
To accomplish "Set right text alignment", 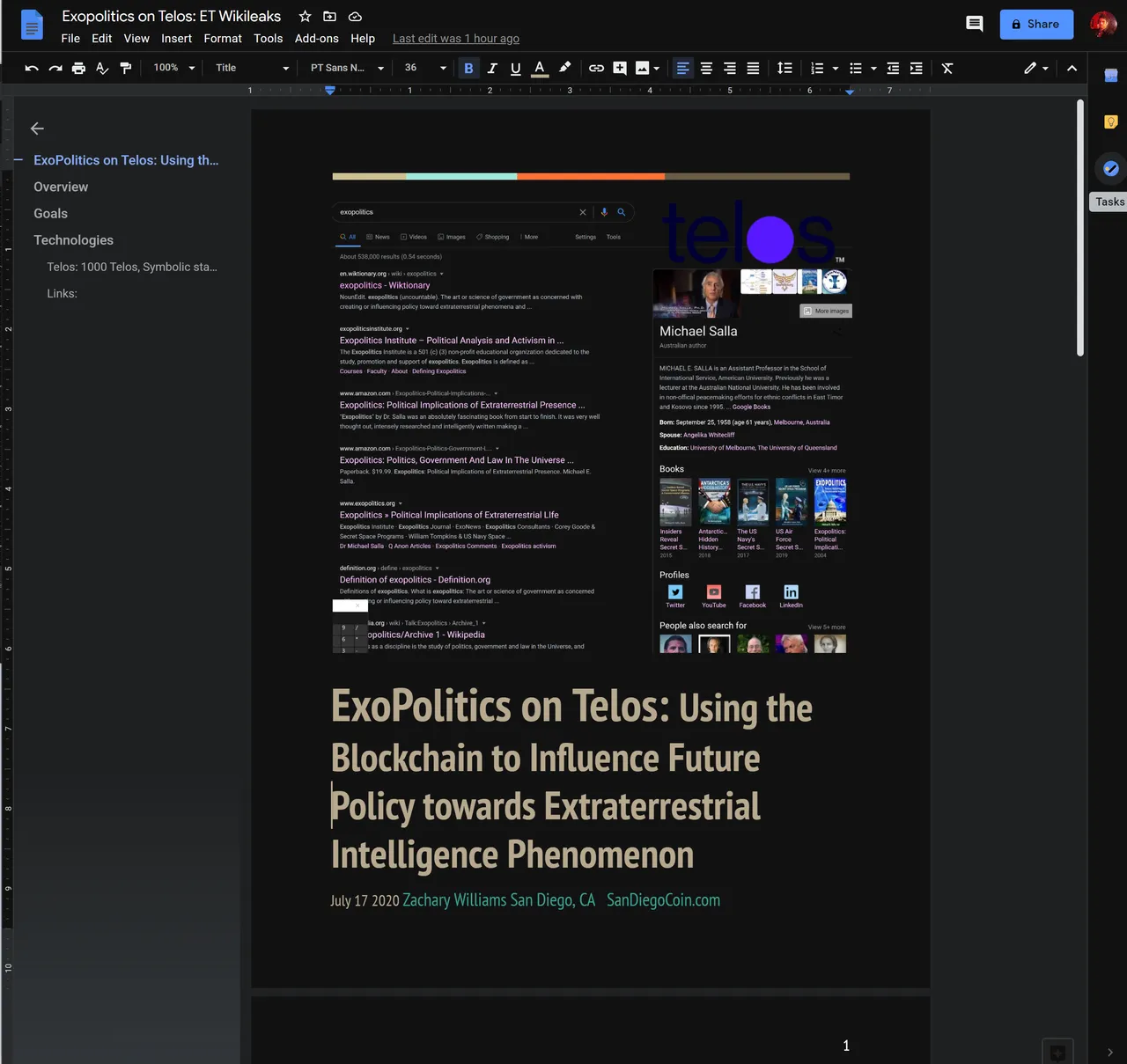I will [730, 68].
